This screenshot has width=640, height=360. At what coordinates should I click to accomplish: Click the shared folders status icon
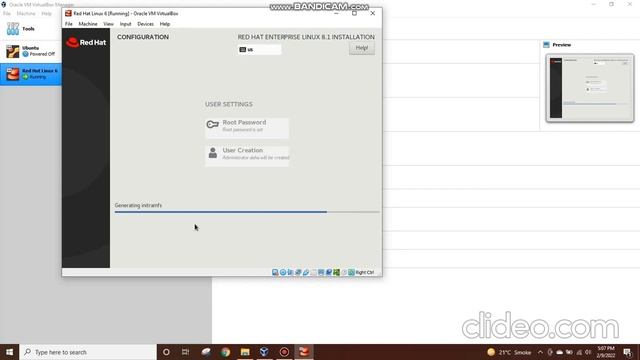[313, 272]
